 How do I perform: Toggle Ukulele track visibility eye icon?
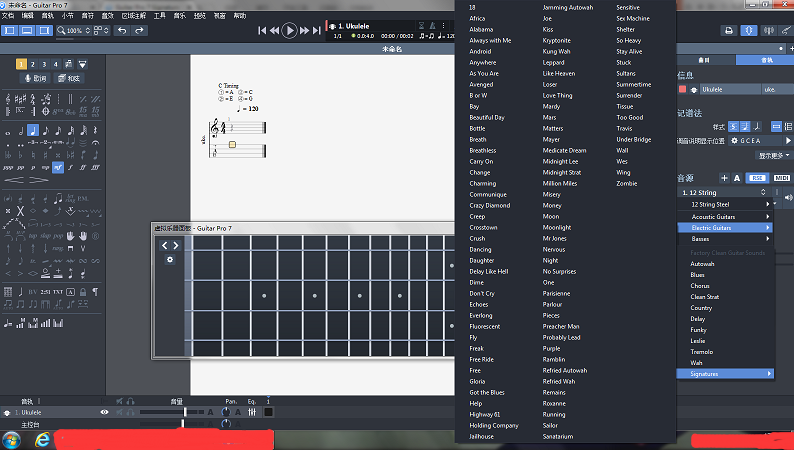104,412
